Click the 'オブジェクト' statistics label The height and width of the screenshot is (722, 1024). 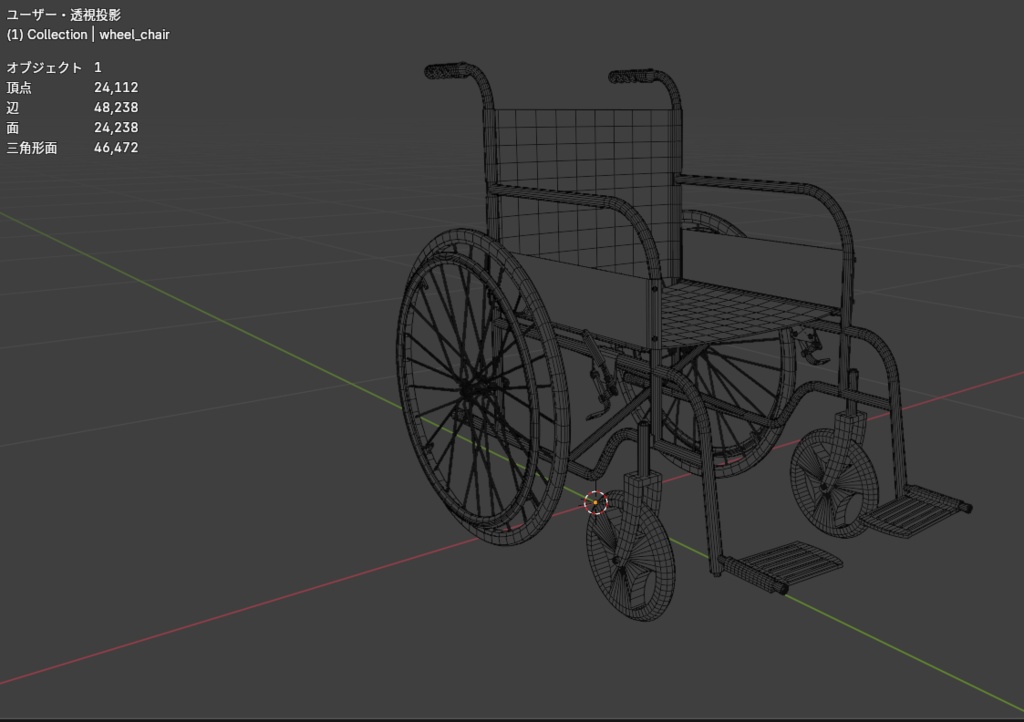(44, 67)
